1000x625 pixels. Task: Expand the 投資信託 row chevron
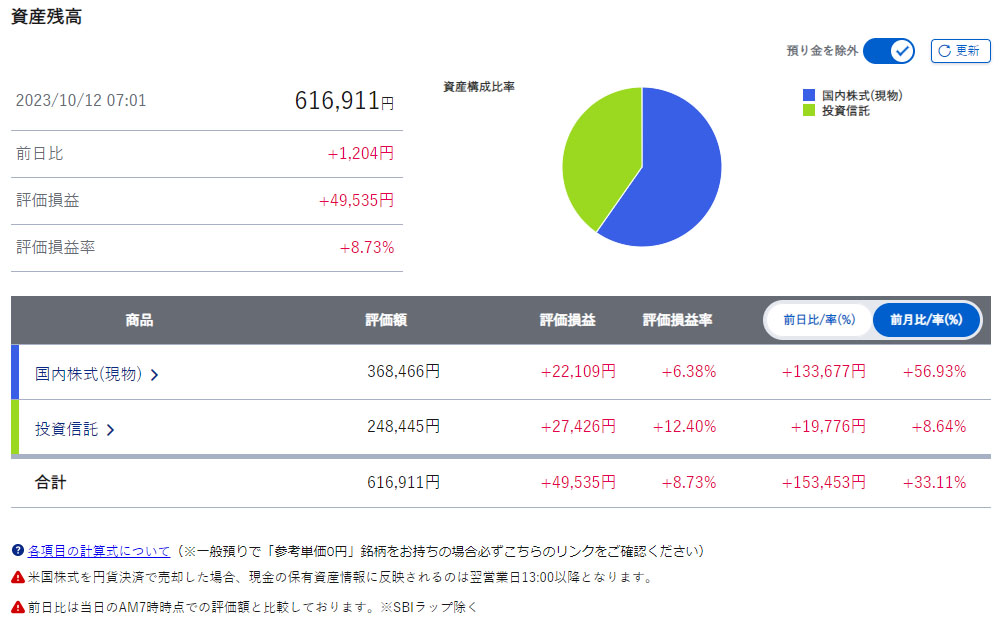point(110,430)
